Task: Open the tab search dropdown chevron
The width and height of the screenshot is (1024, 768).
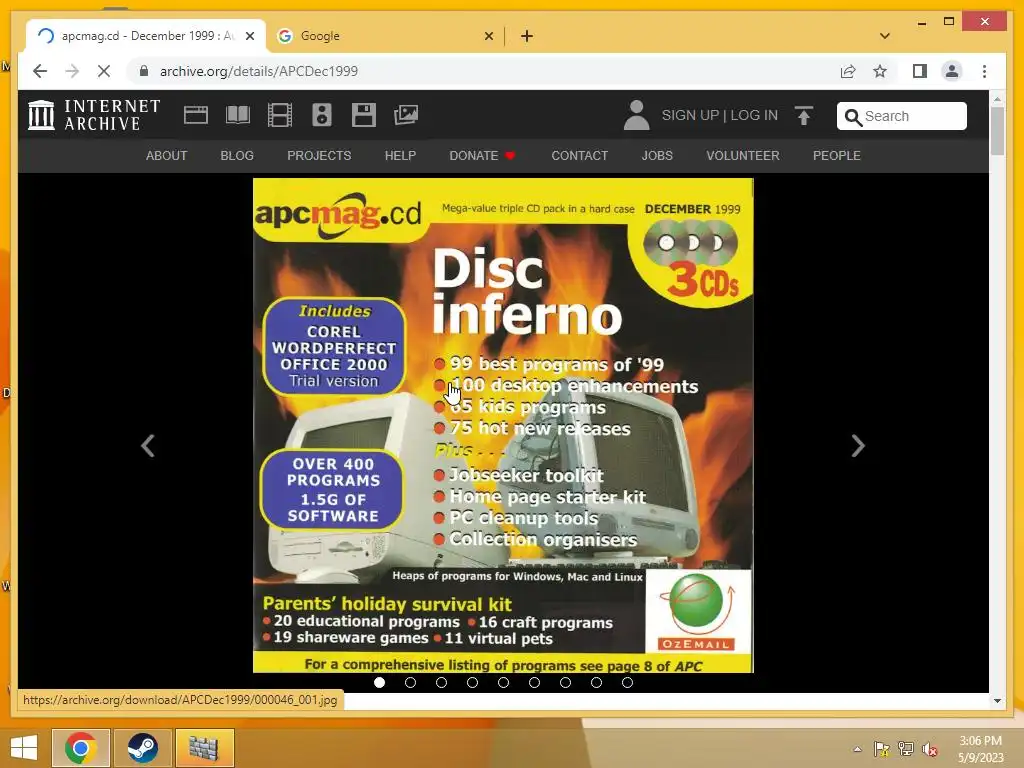Action: 885,36
